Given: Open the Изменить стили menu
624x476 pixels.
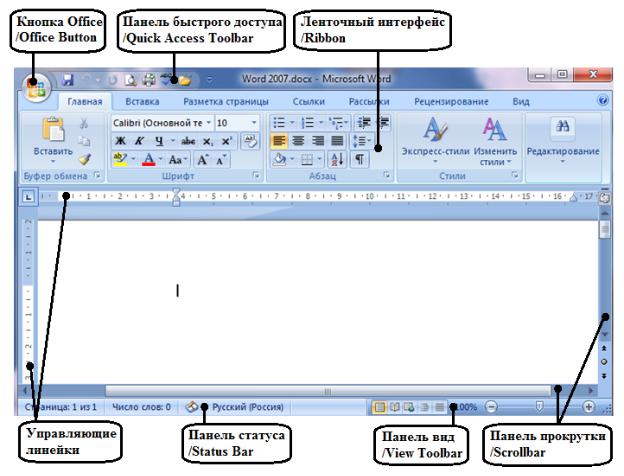Looking at the screenshot, I should (495, 141).
